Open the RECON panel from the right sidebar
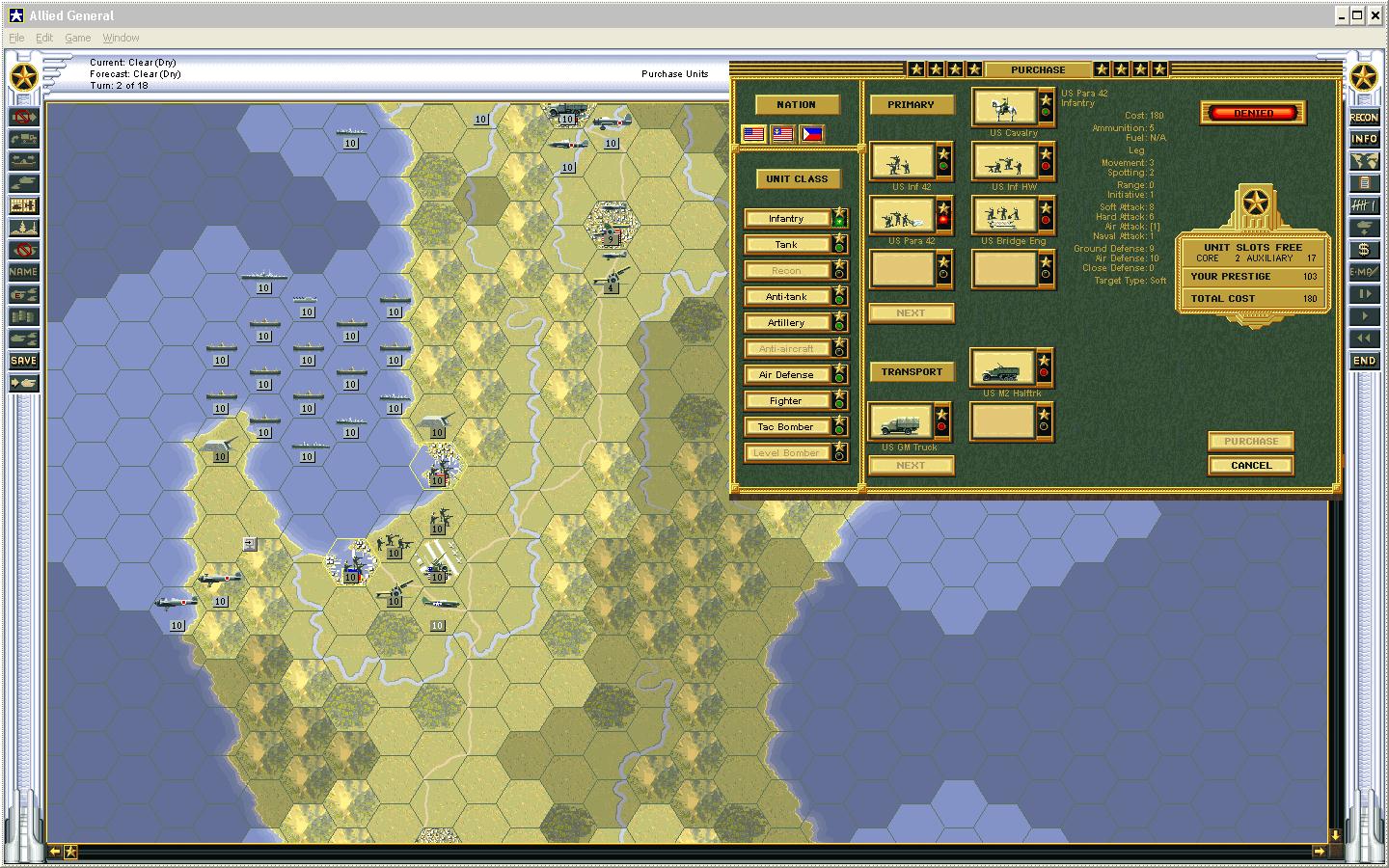The height and width of the screenshot is (868, 1389). tap(1364, 118)
